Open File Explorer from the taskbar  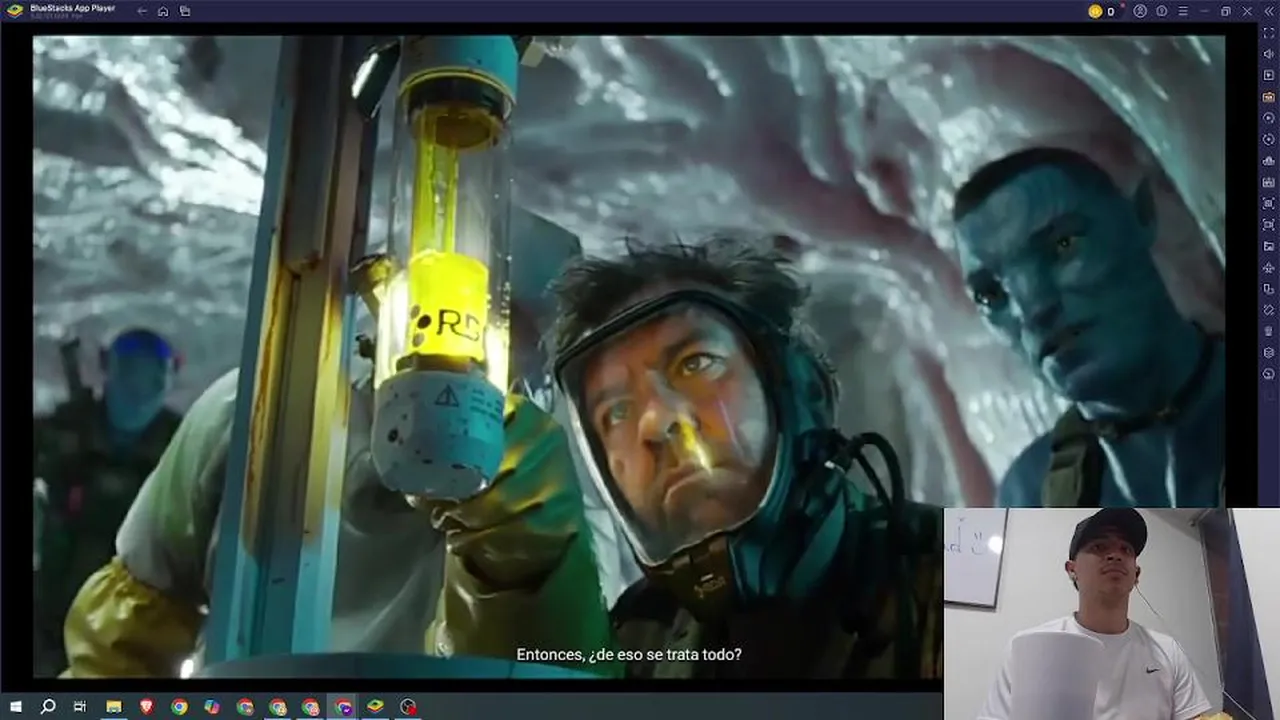tap(114, 707)
